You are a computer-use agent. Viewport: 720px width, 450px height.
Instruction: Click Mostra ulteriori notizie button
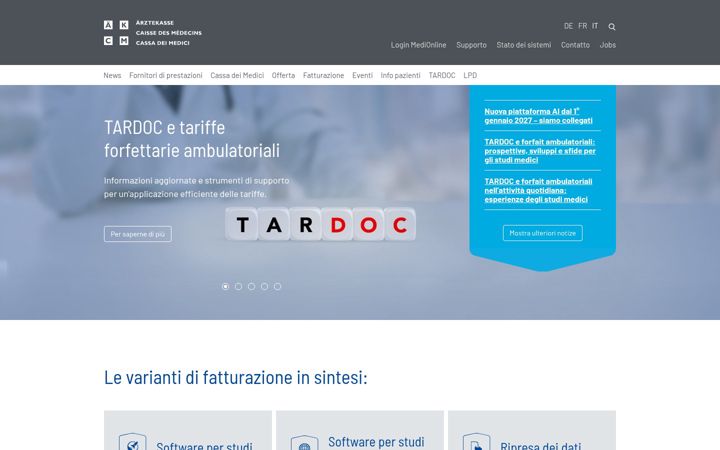pyautogui.click(x=542, y=233)
